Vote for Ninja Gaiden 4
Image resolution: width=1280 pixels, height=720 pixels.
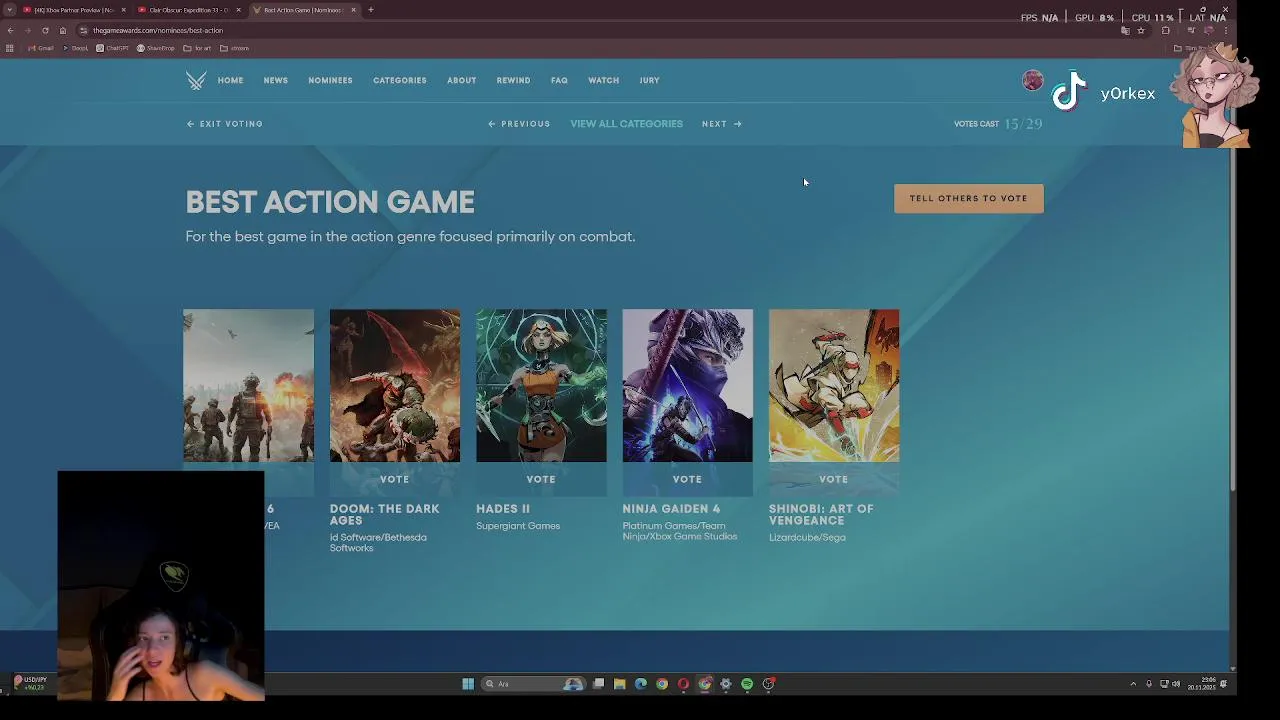point(687,479)
